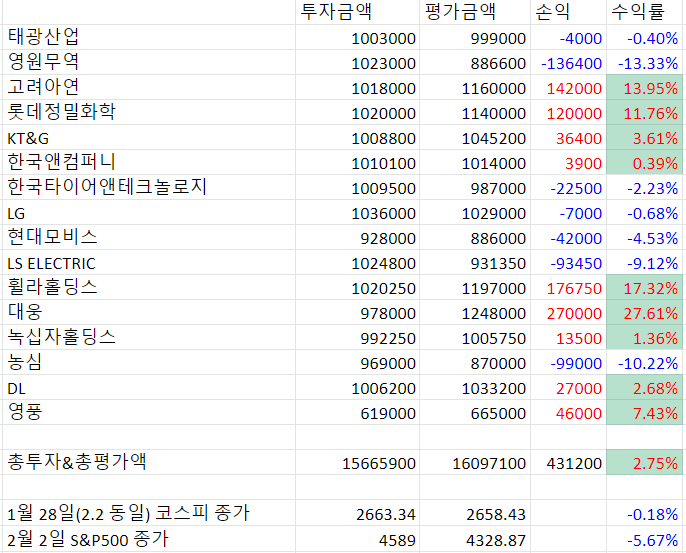Select the 손익 header cell
The height and width of the screenshot is (553, 686).
click(x=568, y=12)
